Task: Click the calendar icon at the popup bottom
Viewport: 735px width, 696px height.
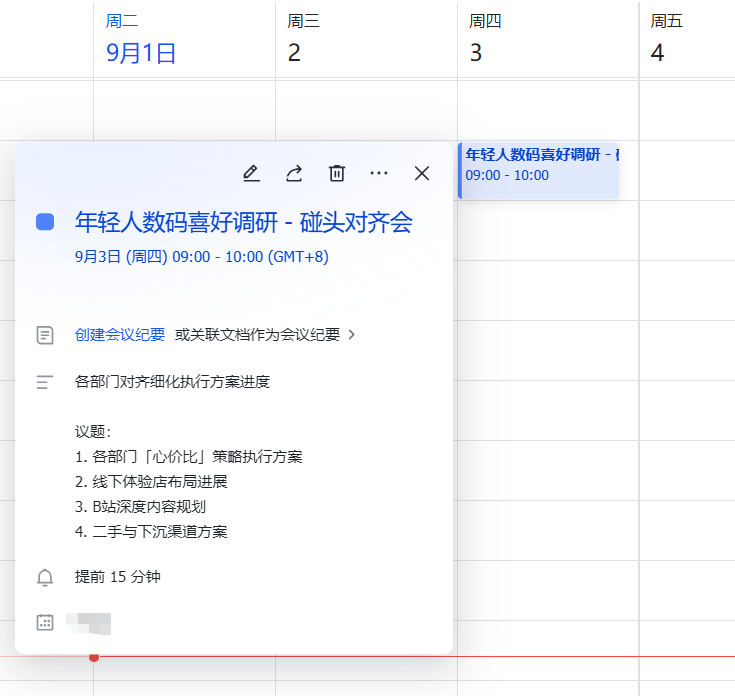Action: pos(45,622)
